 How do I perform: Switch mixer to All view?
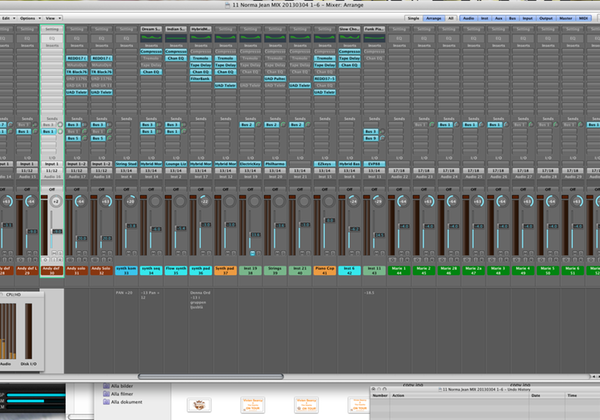(451, 18)
